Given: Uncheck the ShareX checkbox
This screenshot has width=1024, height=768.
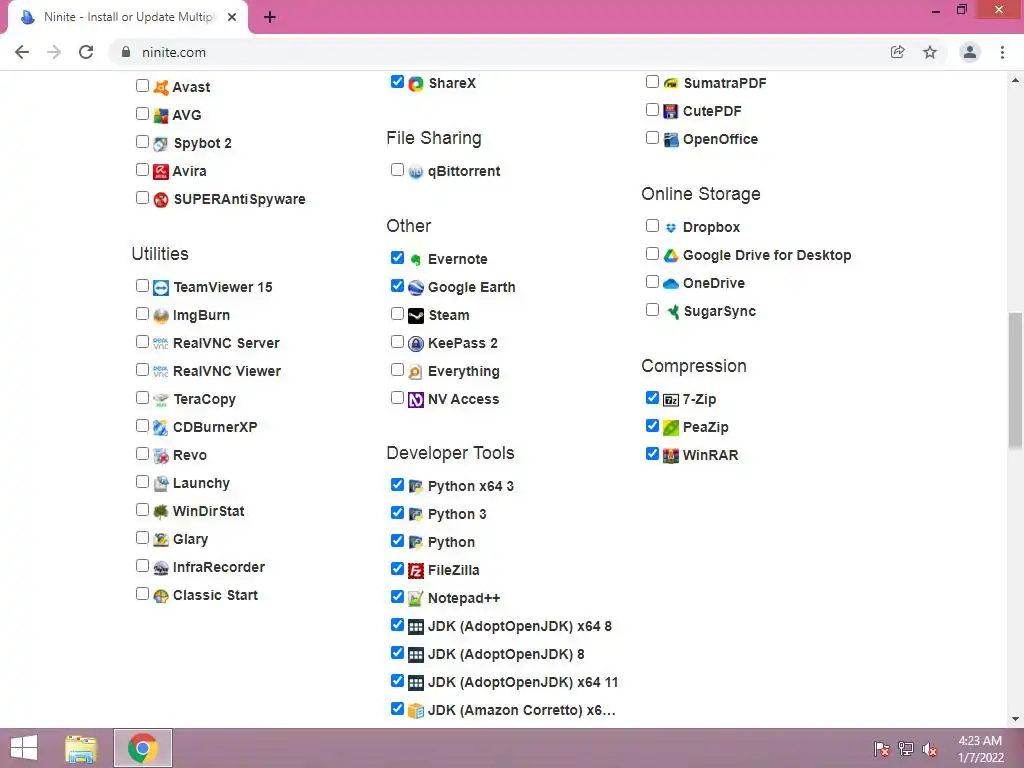Looking at the screenshot, I should point(397,82).
